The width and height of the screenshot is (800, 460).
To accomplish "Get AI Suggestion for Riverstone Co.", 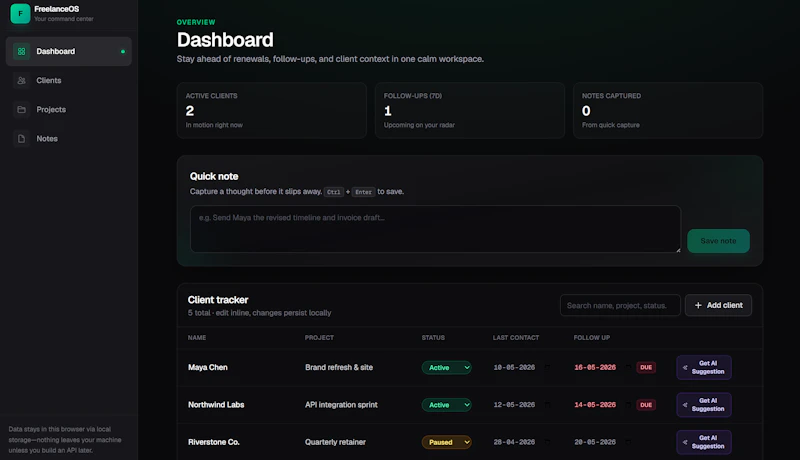I will click(704, 442).
